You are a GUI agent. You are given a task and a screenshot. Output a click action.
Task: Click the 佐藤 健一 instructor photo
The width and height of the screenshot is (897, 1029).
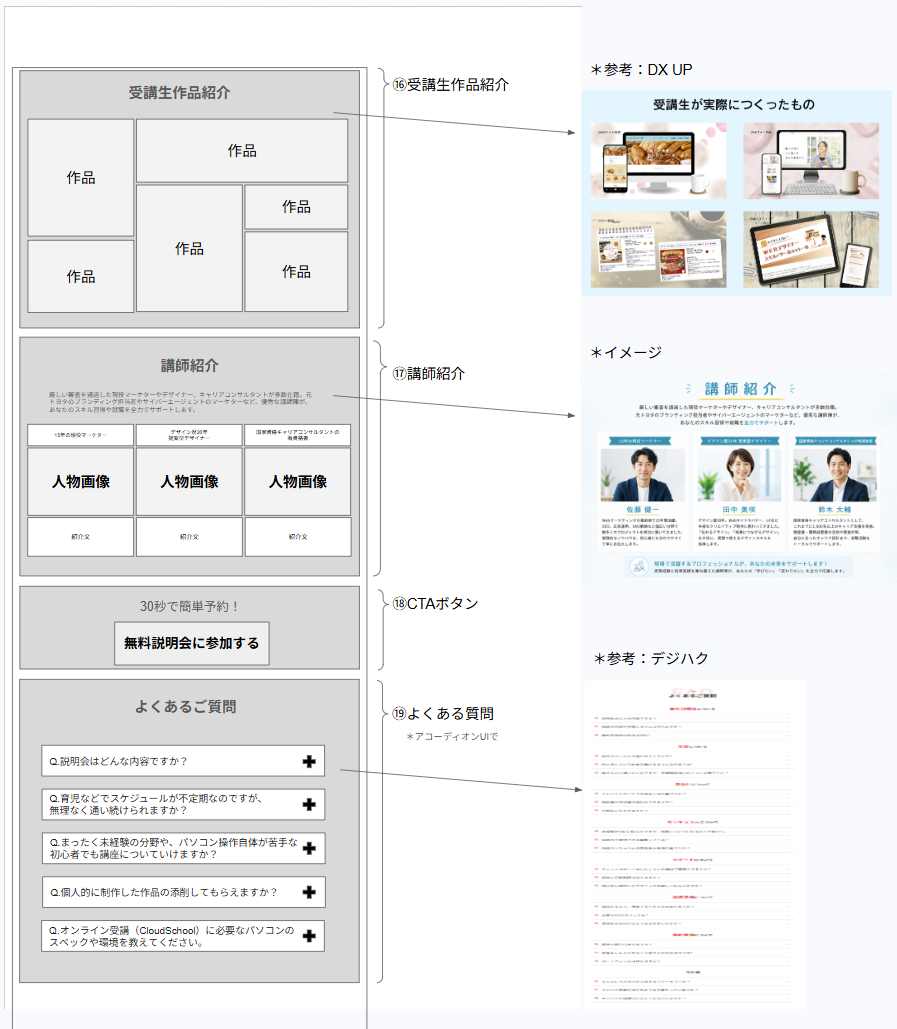point(642,474)
